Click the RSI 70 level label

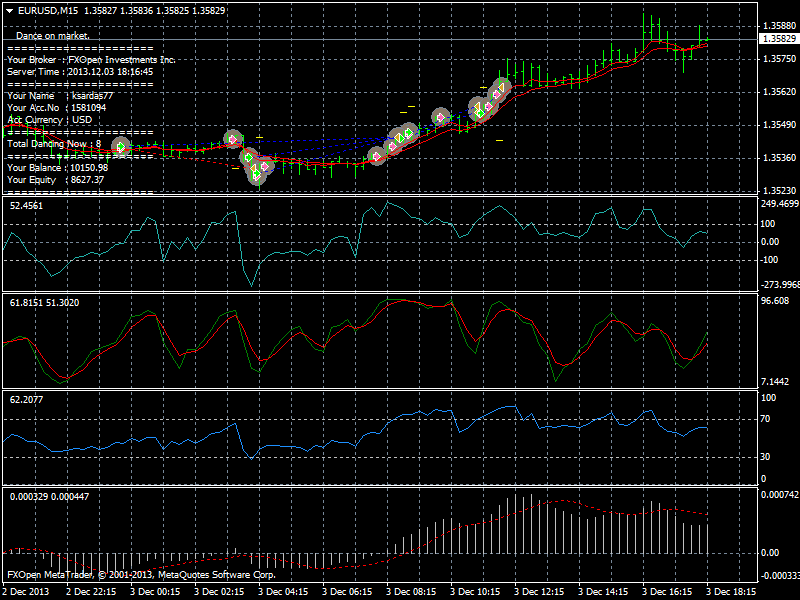[x=765, y=419]
